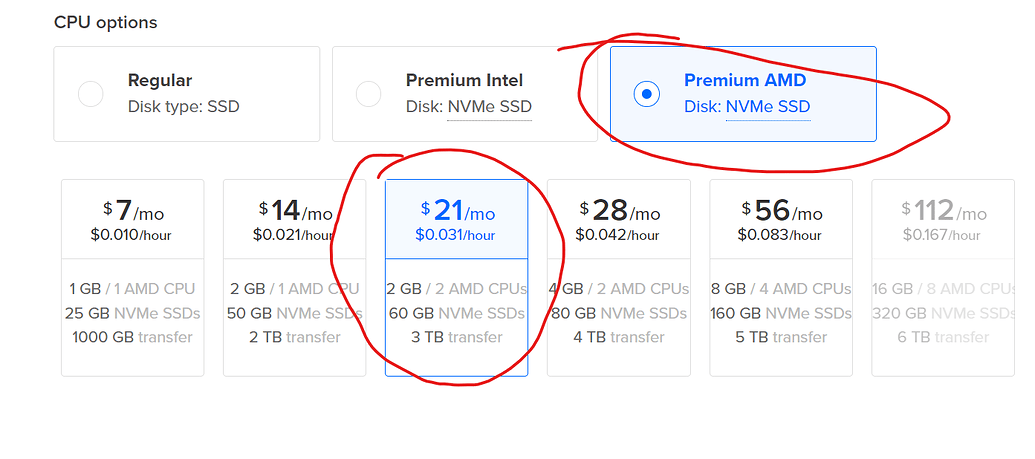Click the CPU options heading
This screenshot has height=459, width=1035.
(105, 22)
